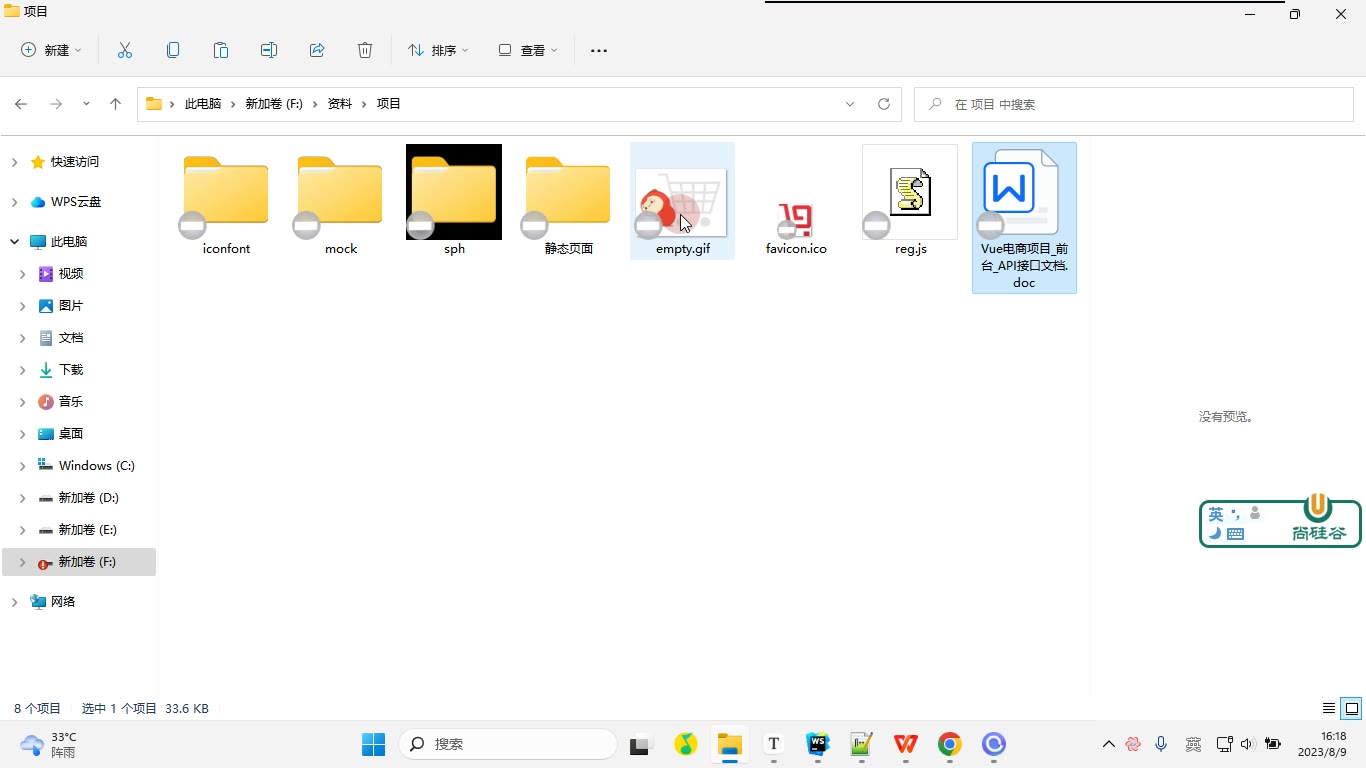Expand 快速访问 in navigation pane
The width and height of the screenshot is (1366, 768).
(x=14, y=162)
